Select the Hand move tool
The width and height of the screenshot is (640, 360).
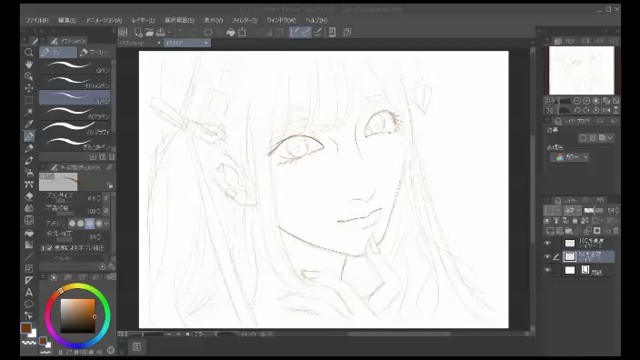(x=29, y=64)
